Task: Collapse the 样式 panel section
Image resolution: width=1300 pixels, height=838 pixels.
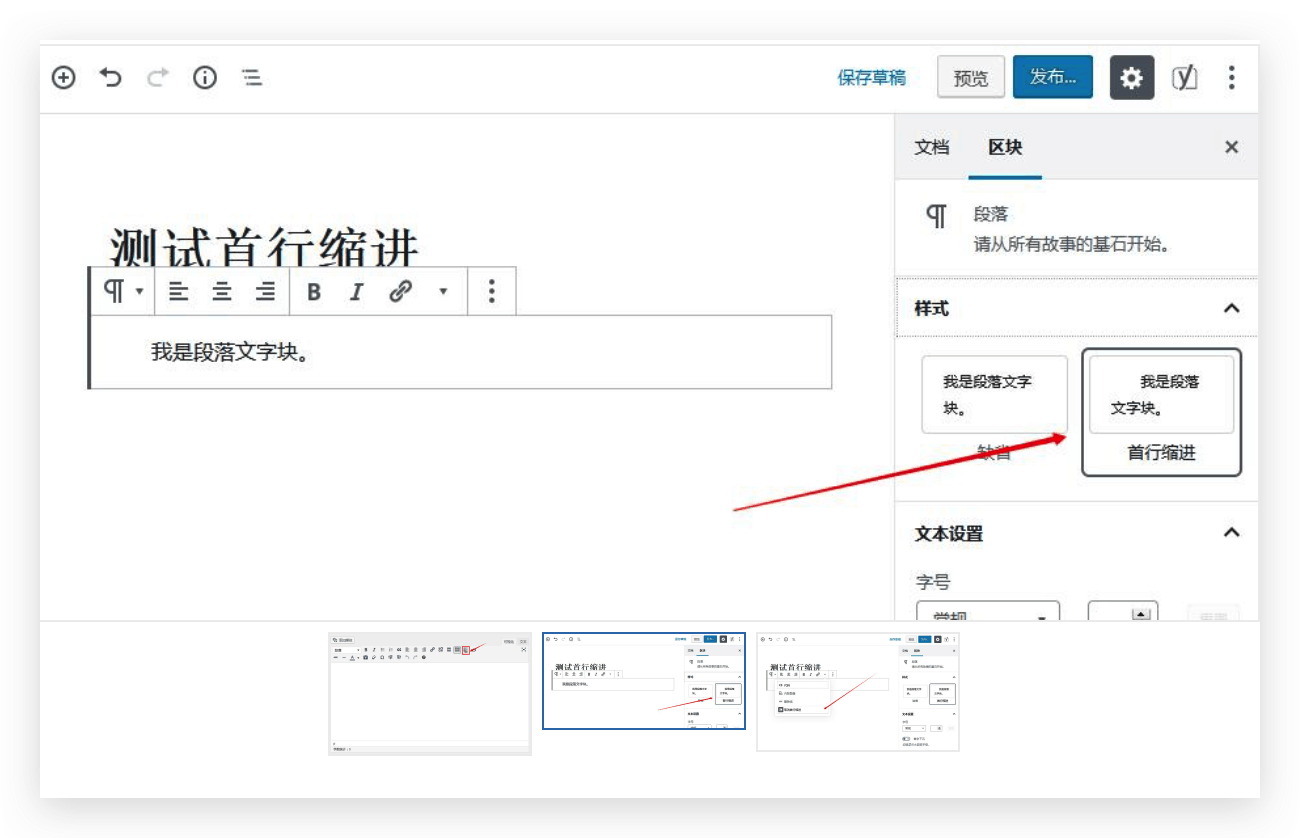Action: coord(1231,309)
